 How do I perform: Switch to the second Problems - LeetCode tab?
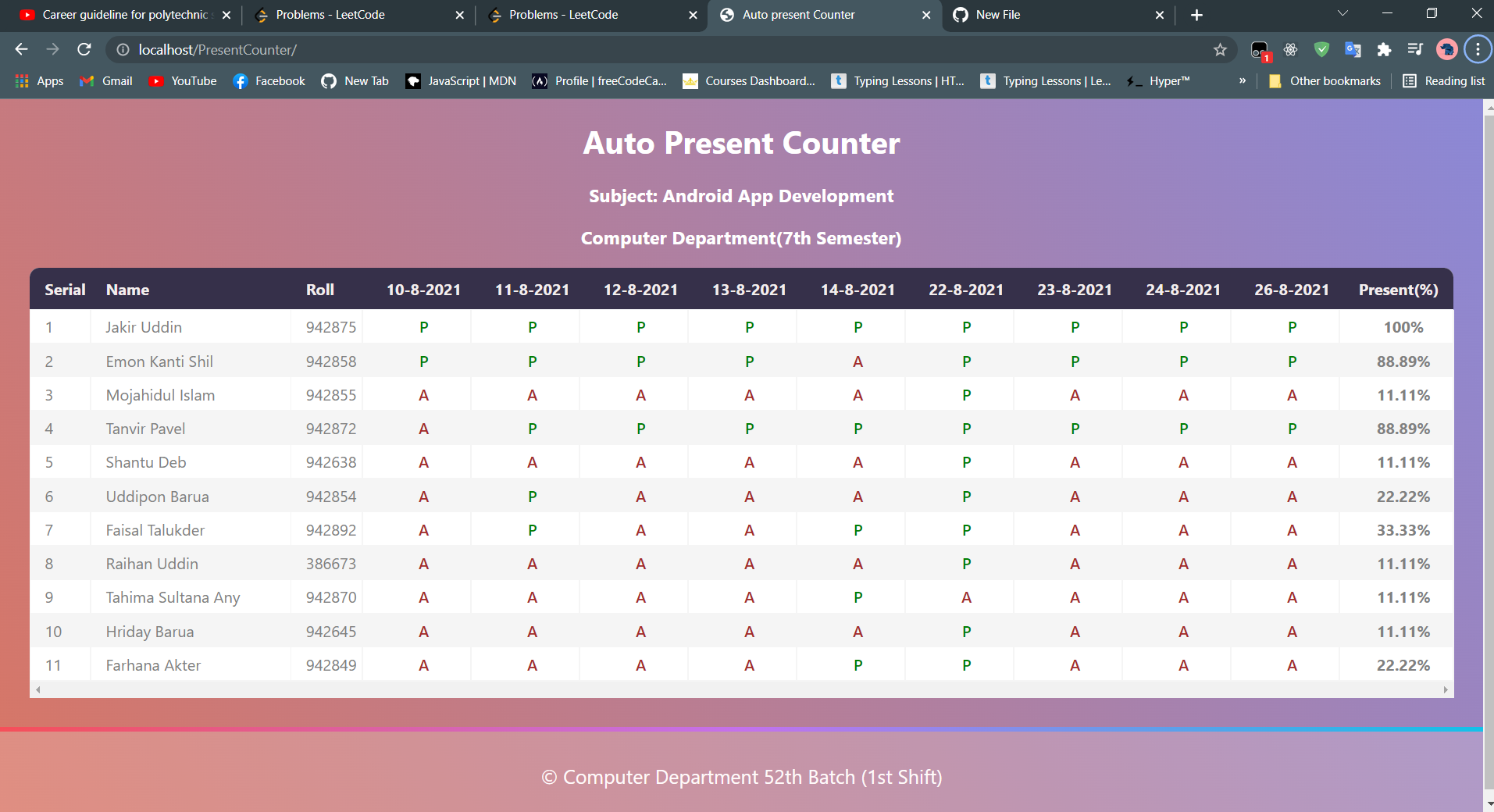click(x=590, y=15)
